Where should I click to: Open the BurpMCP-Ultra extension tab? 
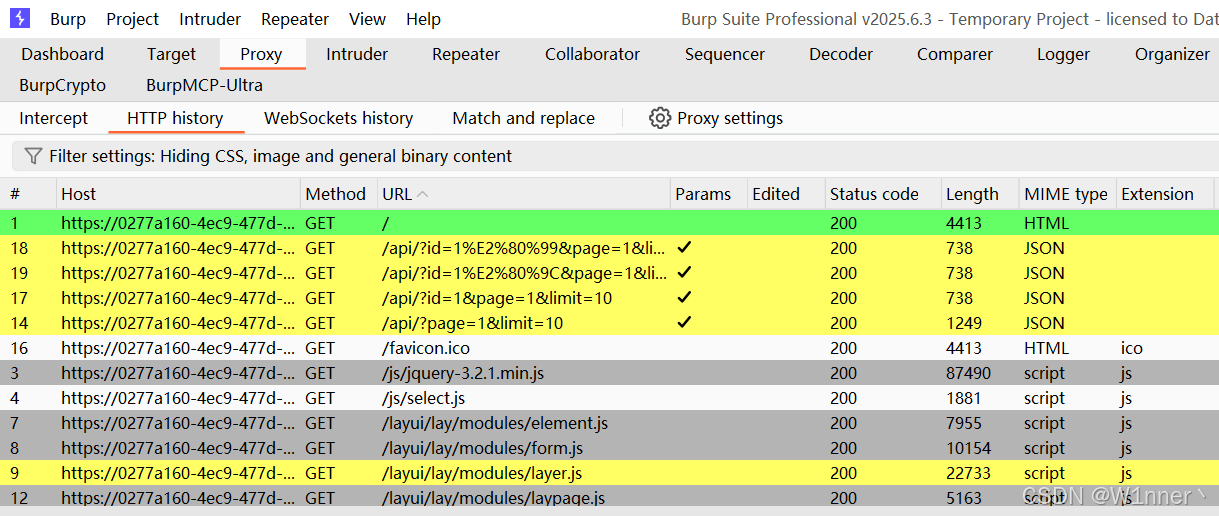(204, 85)
